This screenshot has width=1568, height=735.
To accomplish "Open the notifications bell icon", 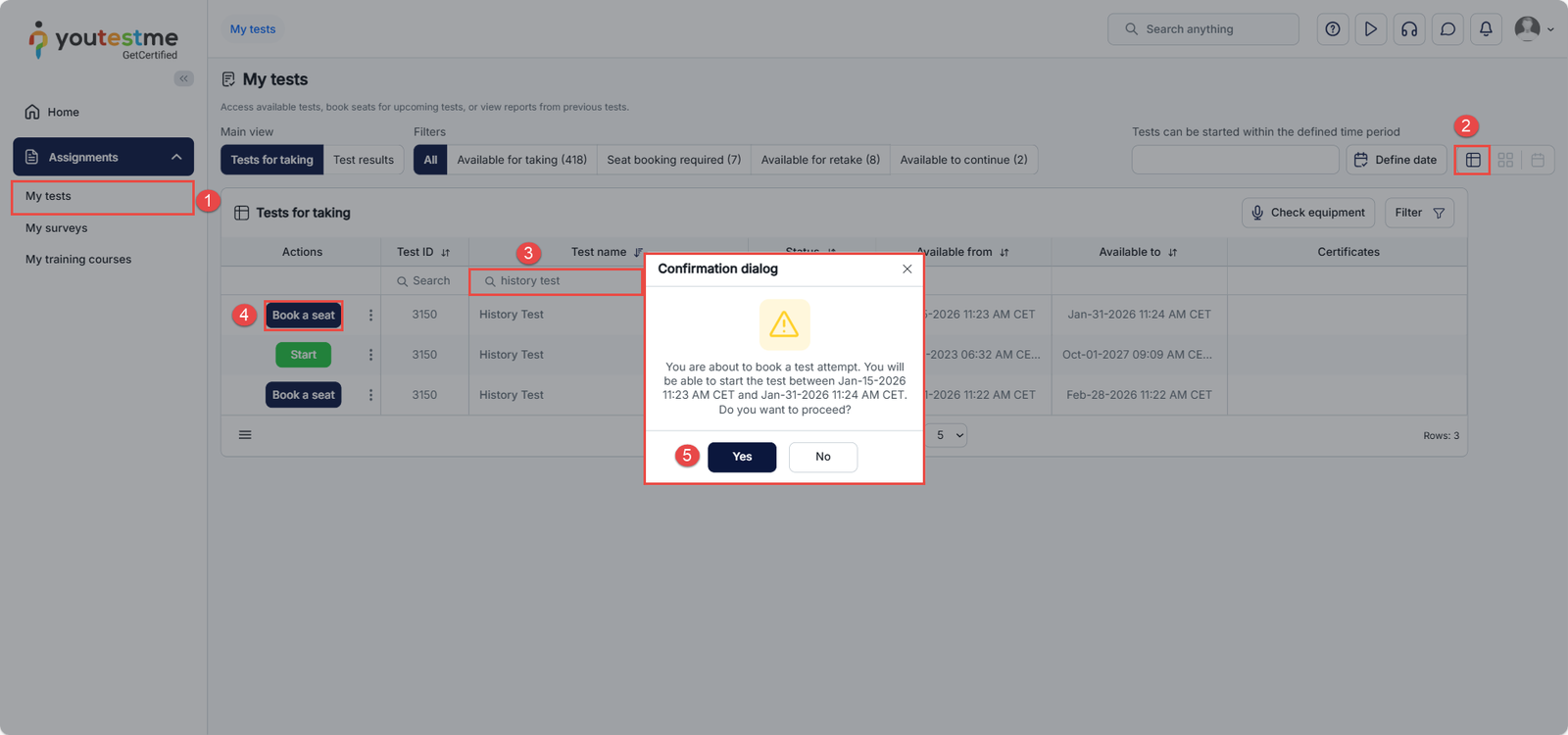I will click(1486, 29).
